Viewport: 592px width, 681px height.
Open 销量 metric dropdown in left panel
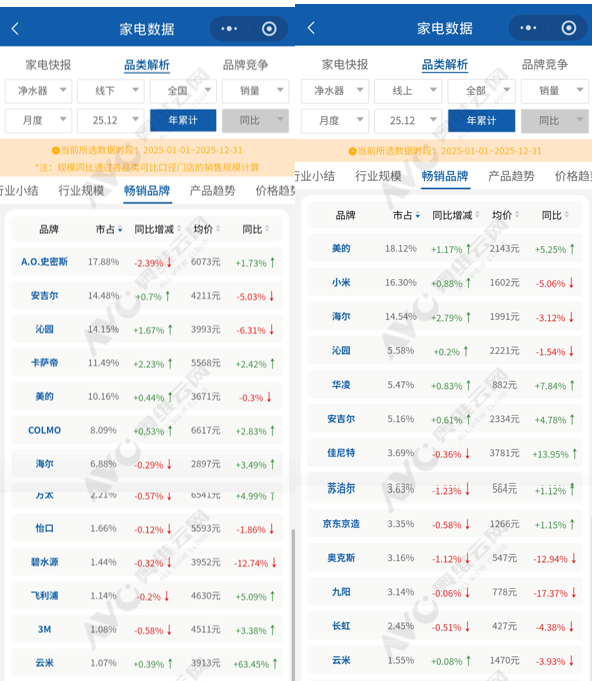(x=255, y=91)
